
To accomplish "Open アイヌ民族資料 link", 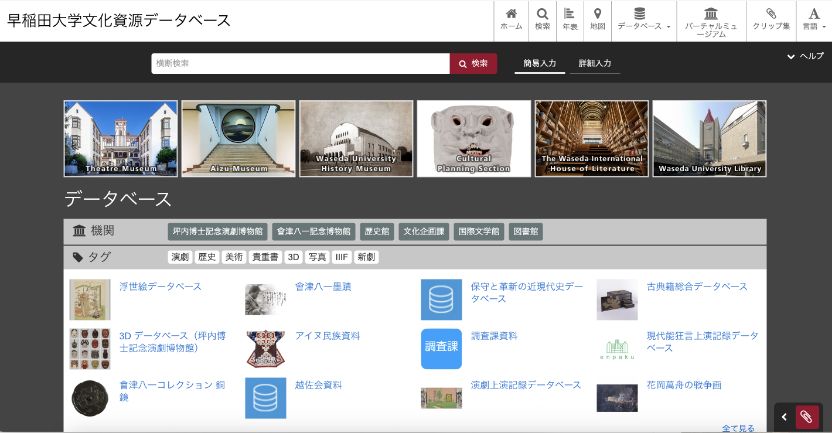I will tap(327, 336).
